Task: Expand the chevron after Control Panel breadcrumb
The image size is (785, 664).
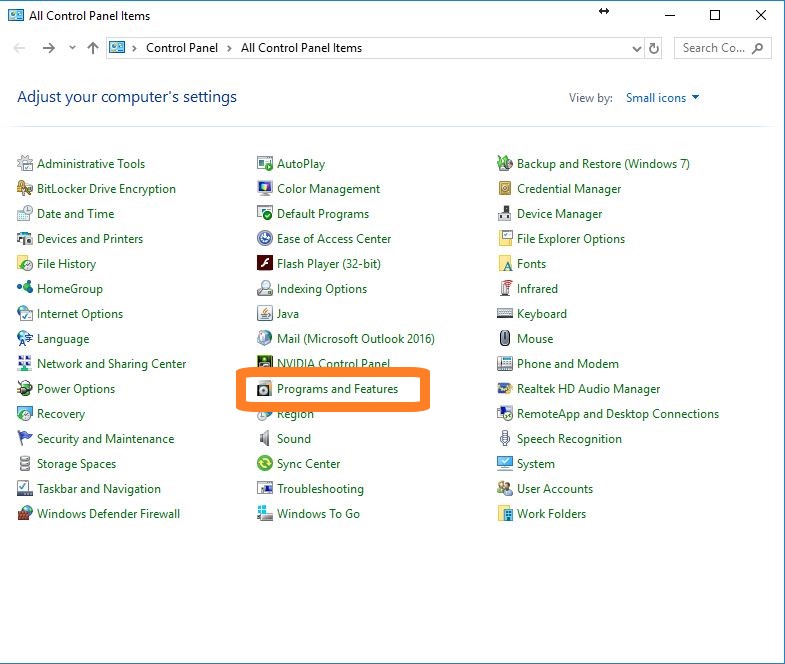Action: tap(229, 48)
